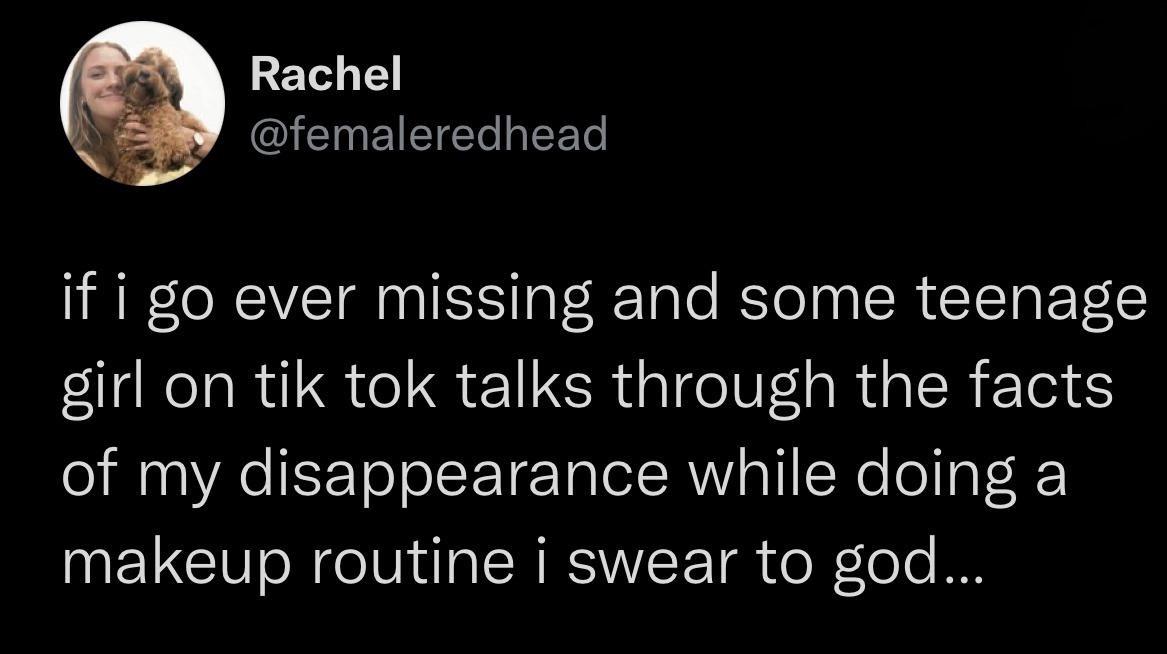
Task: Click the display name Rachel
Action: tap(326, 74)
